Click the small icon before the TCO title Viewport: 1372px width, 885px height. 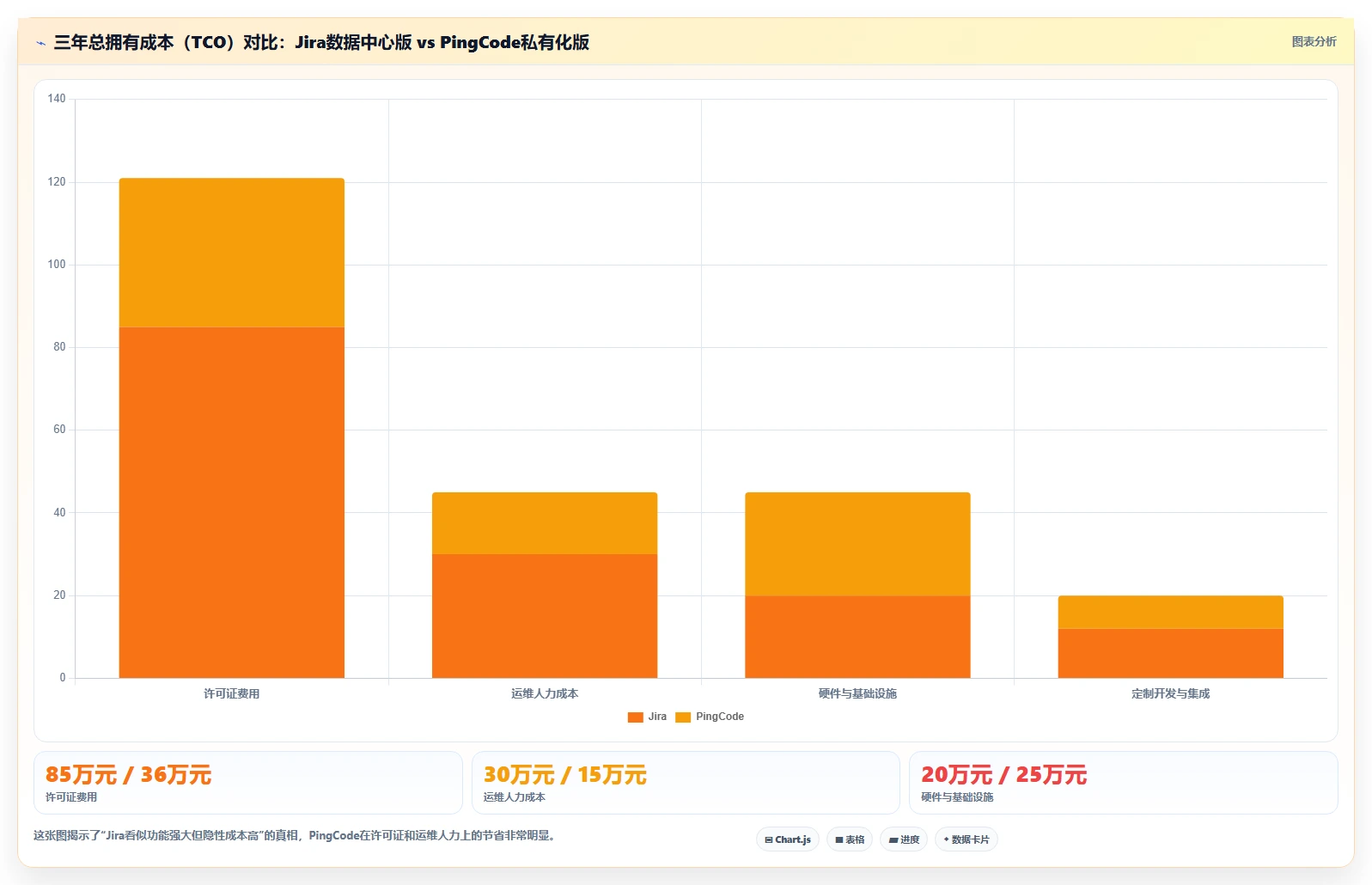pos(40,43)
